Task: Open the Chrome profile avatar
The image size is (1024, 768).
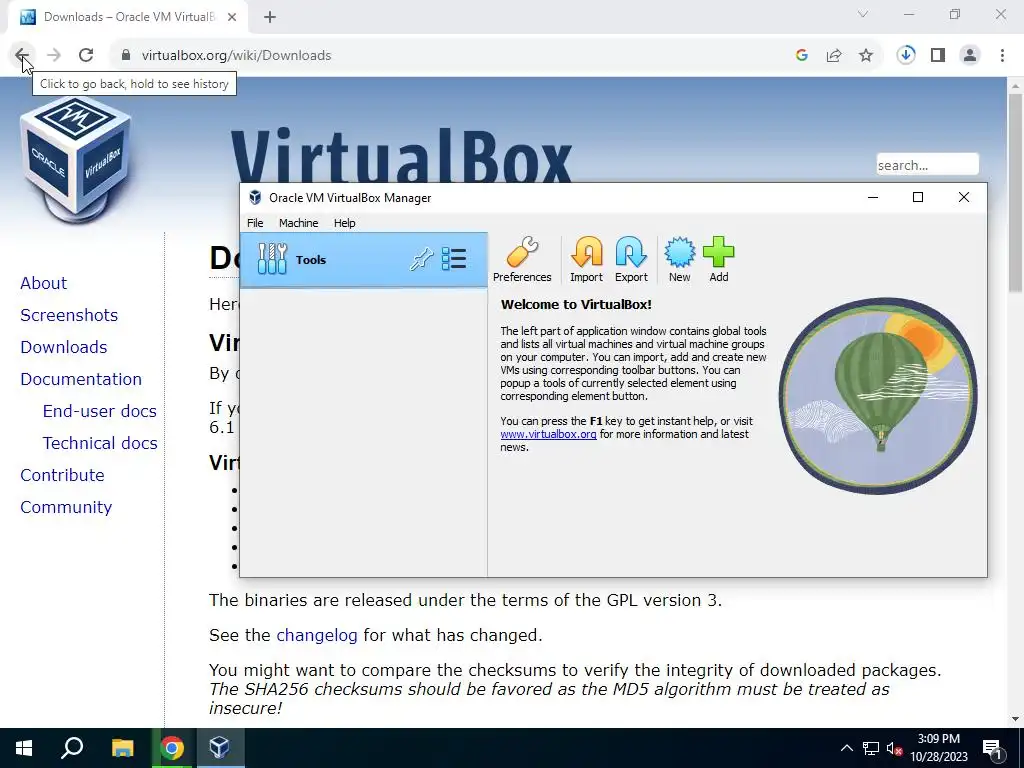Action: pyautogui.click(x=970, y=56)
